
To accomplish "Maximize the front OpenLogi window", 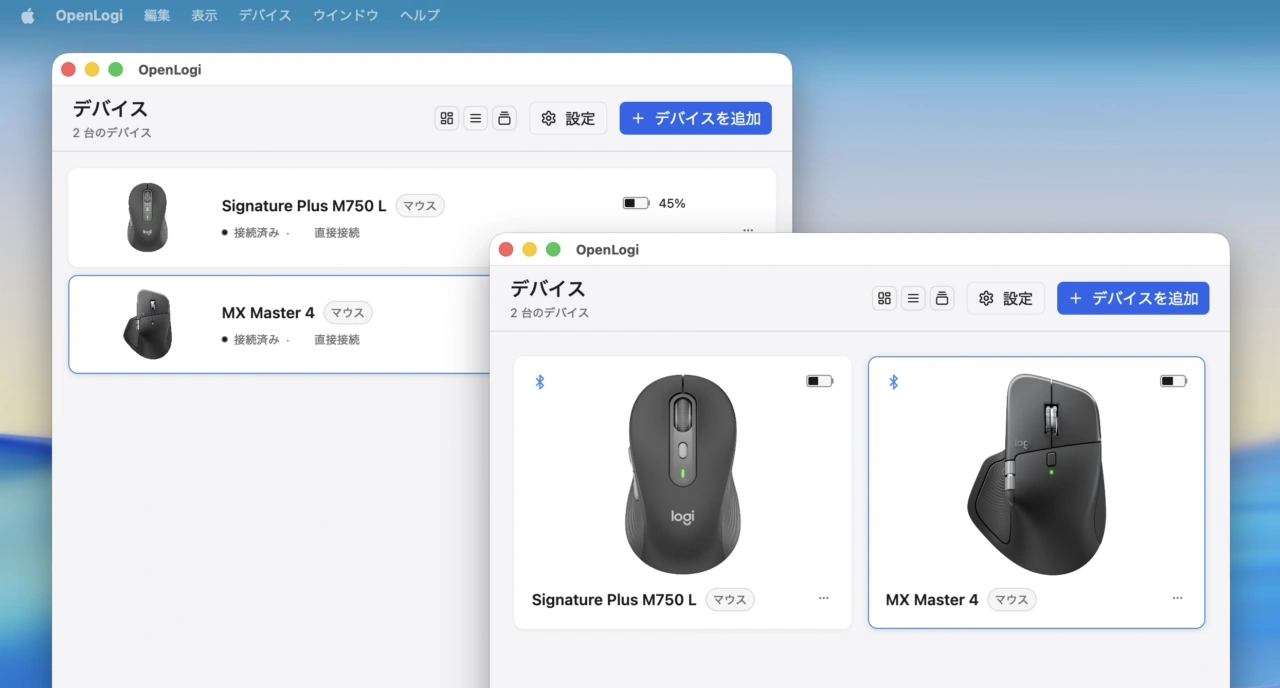I will [553, 249].
